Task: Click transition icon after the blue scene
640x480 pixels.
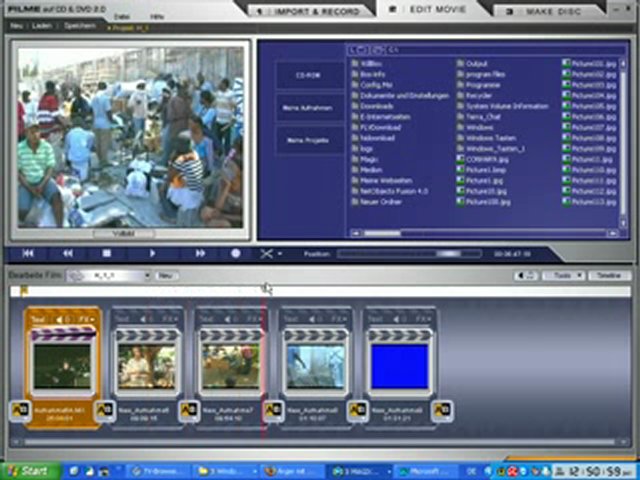Action: coord(443,410)
